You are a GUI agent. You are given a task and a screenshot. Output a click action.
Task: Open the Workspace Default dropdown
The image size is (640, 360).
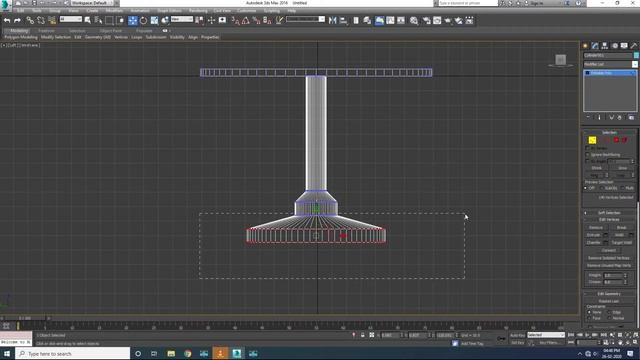[93, 3]
